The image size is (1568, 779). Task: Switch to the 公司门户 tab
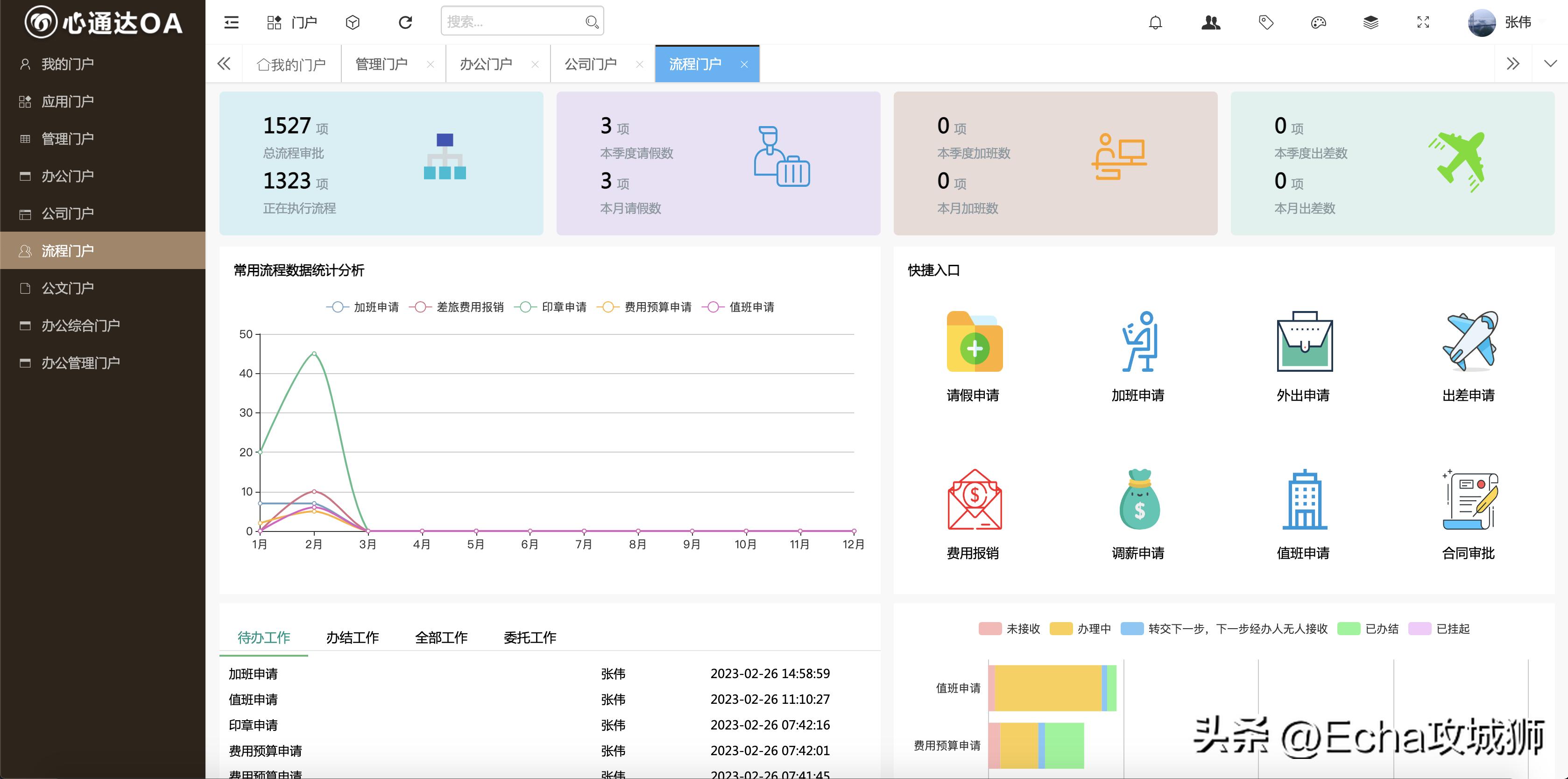pyautogui.click(x=590, y=64)
